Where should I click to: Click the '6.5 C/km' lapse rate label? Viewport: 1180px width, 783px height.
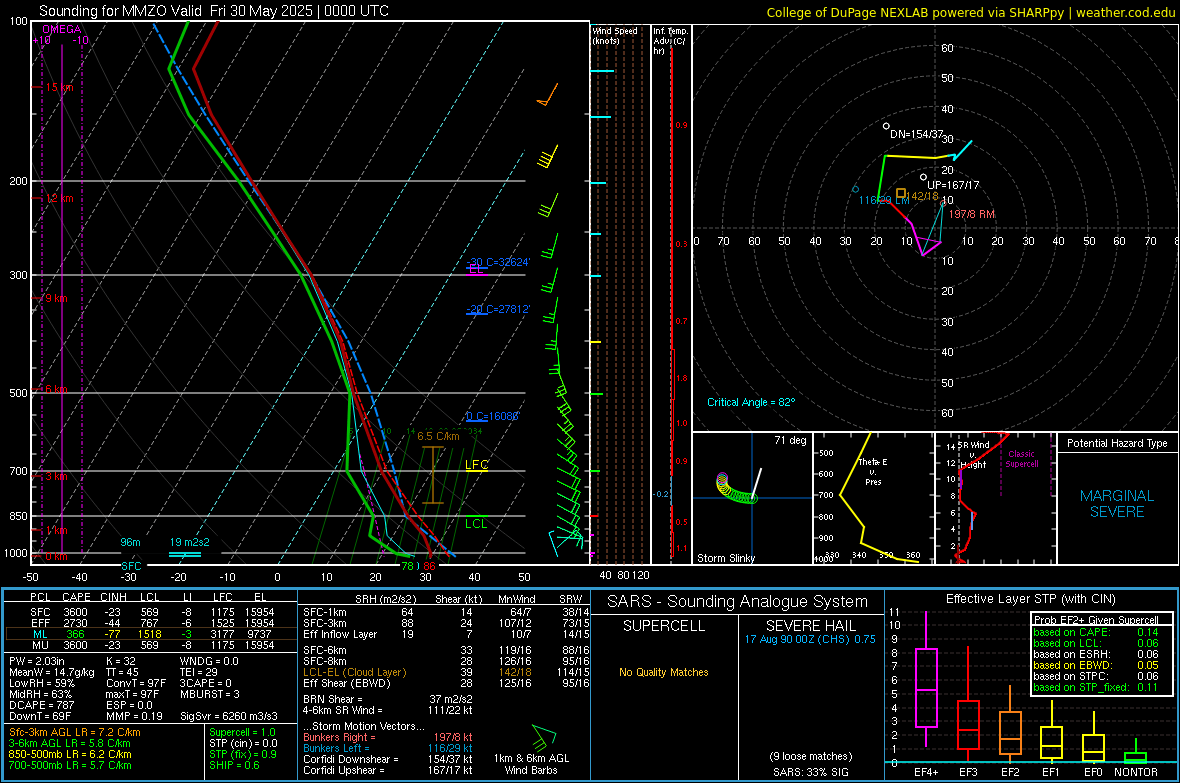click(438, 436)
